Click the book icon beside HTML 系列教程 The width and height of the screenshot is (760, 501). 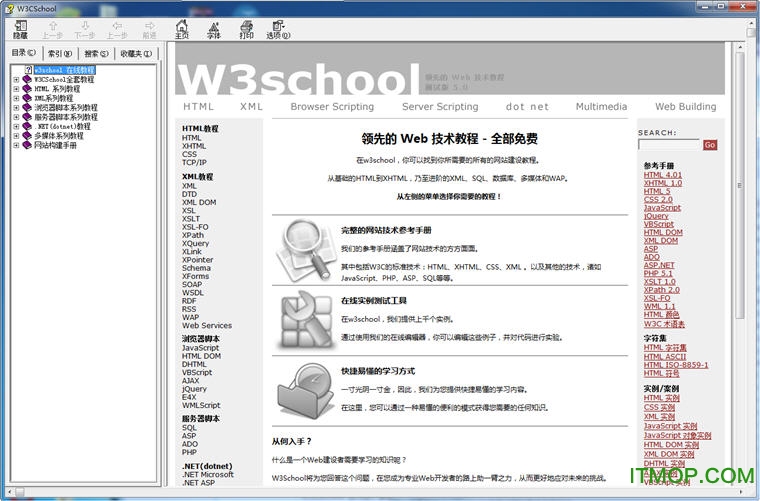click(27, 89)
